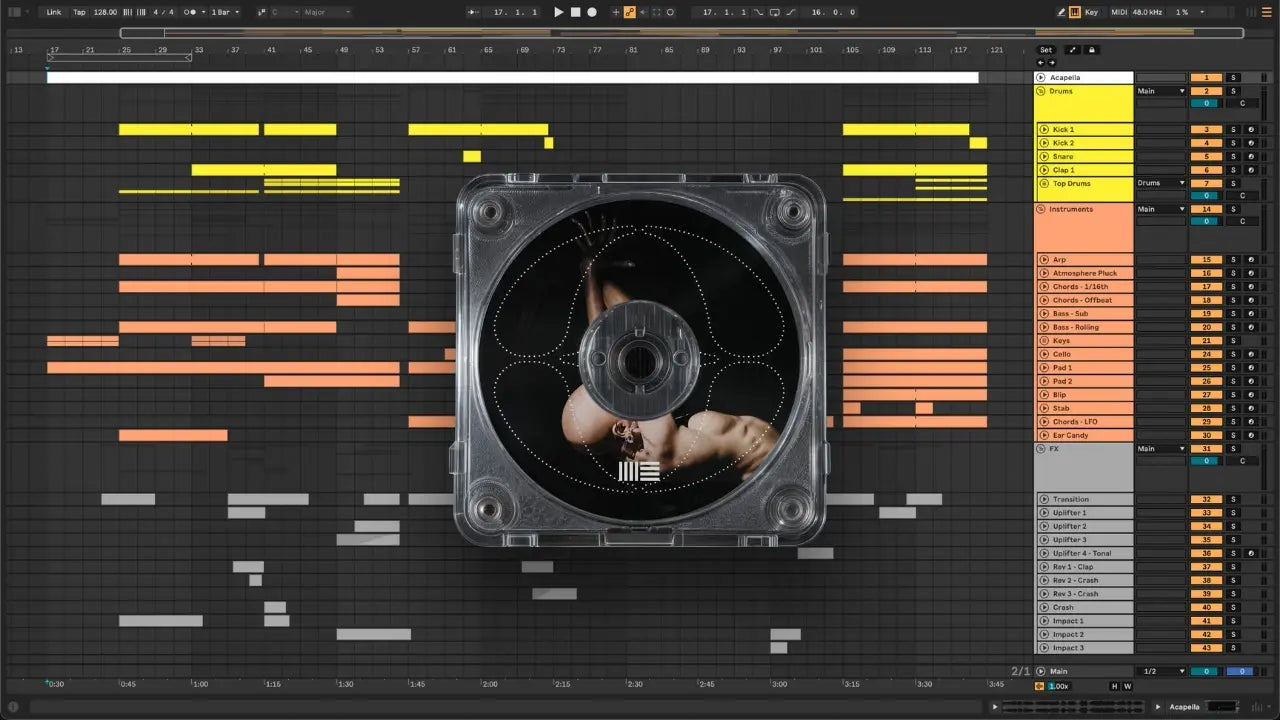1280x720 pixels.
Task: Toggle the metronome button
Action: 190,12
